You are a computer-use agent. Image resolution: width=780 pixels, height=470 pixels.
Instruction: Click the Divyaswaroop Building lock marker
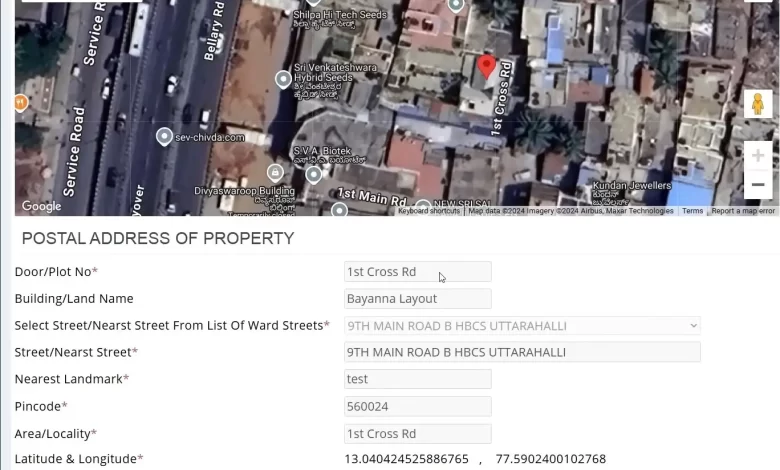(275, 173)
